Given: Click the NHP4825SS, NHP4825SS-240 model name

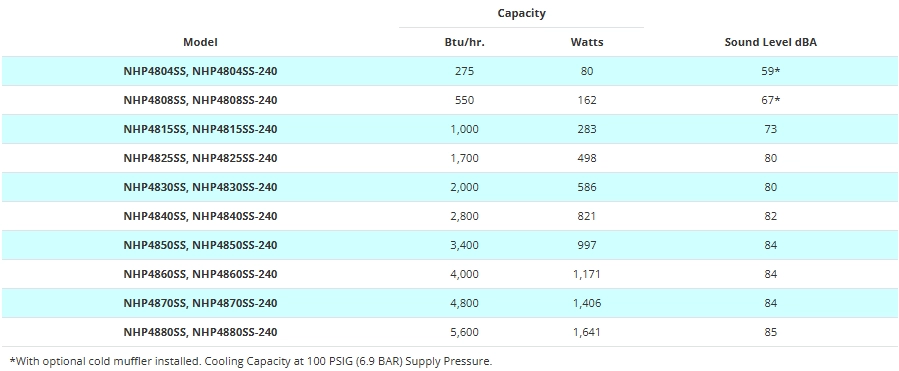Looking at the screenshot, I should tap(200, 158).
